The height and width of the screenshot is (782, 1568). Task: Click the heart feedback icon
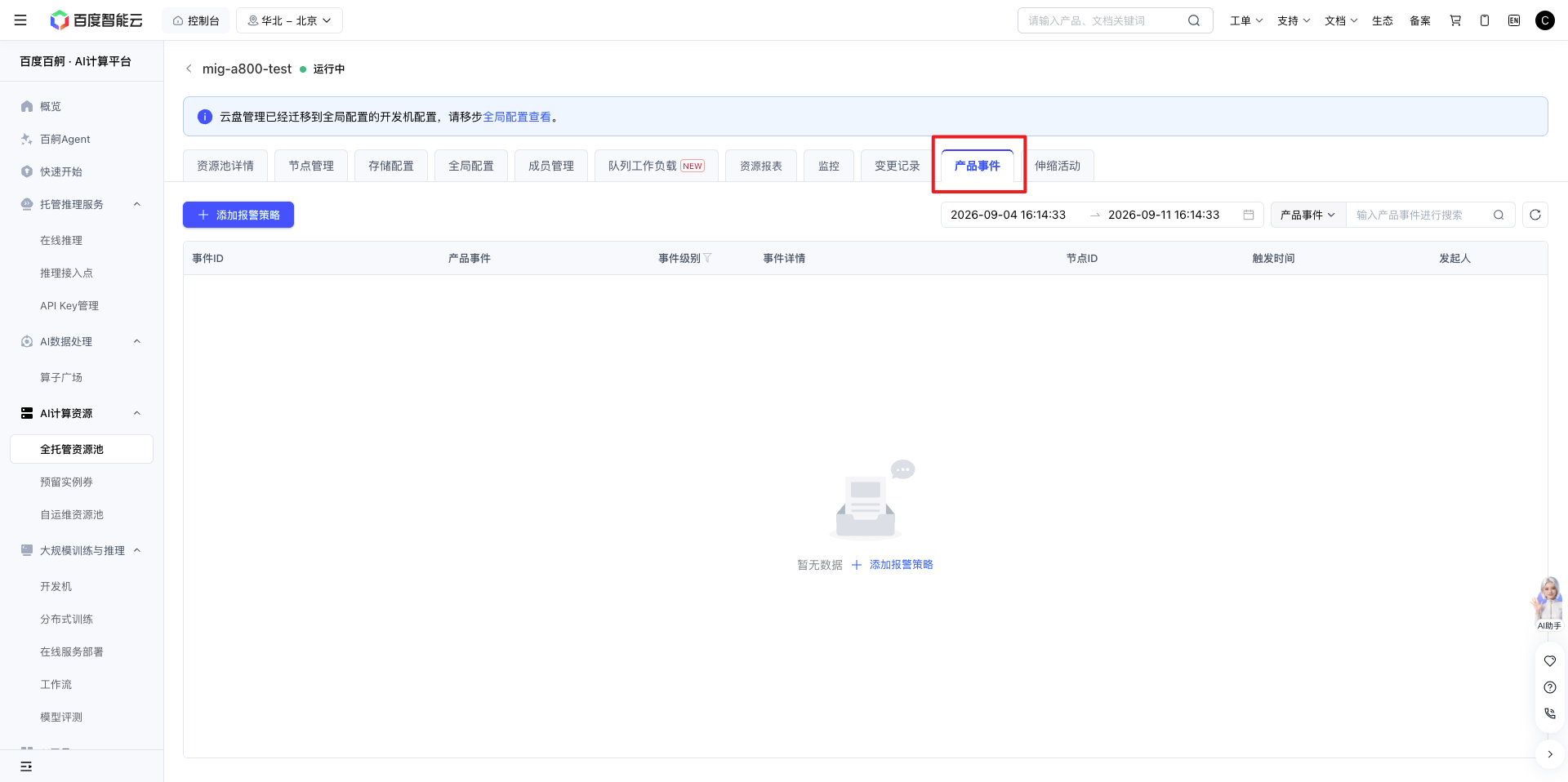tap(1550, 661)
